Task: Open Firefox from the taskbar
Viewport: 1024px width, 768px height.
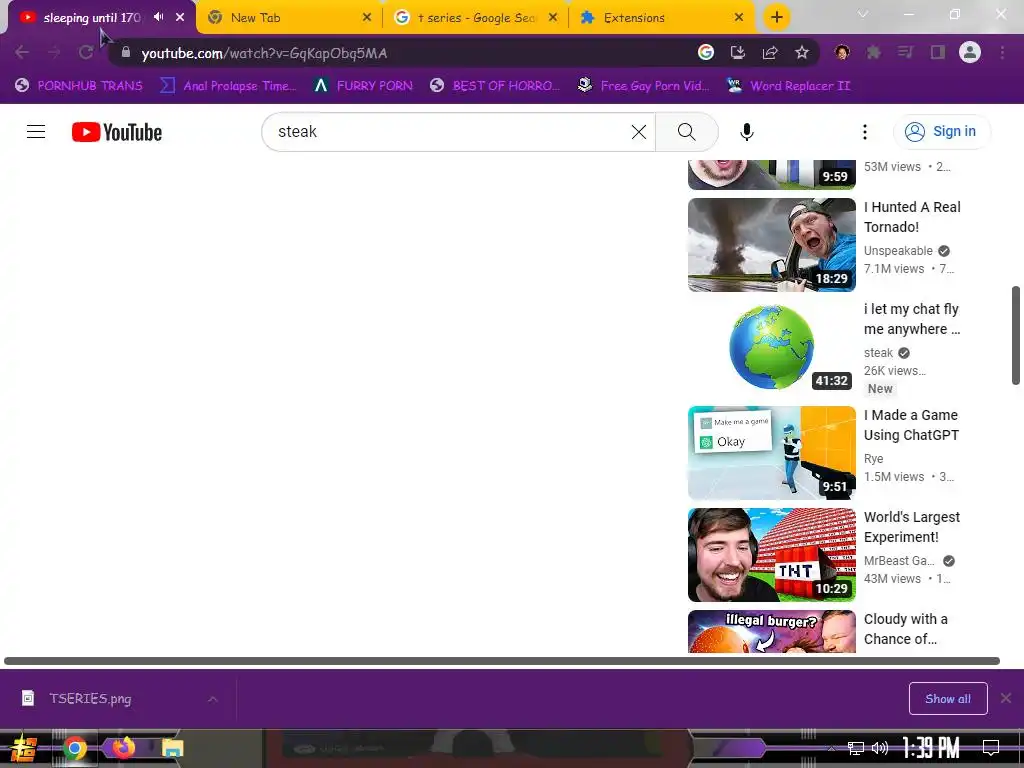Action: coord(123,746)
